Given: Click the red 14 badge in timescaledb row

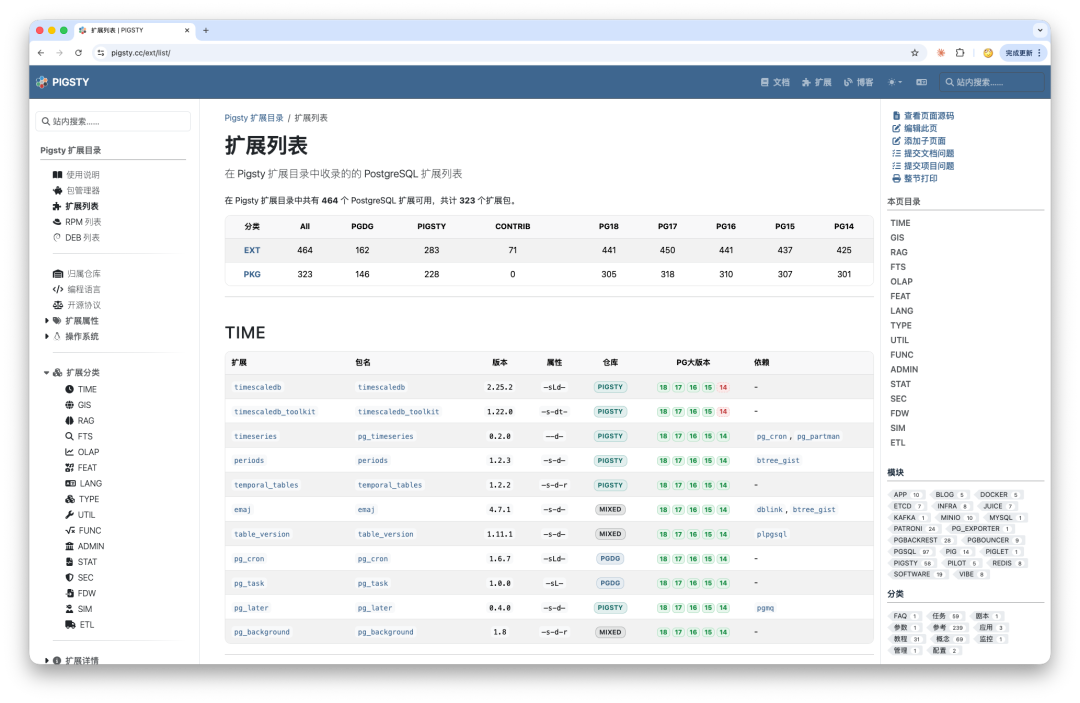Looking at the screenshot, I should coord(723,387).
